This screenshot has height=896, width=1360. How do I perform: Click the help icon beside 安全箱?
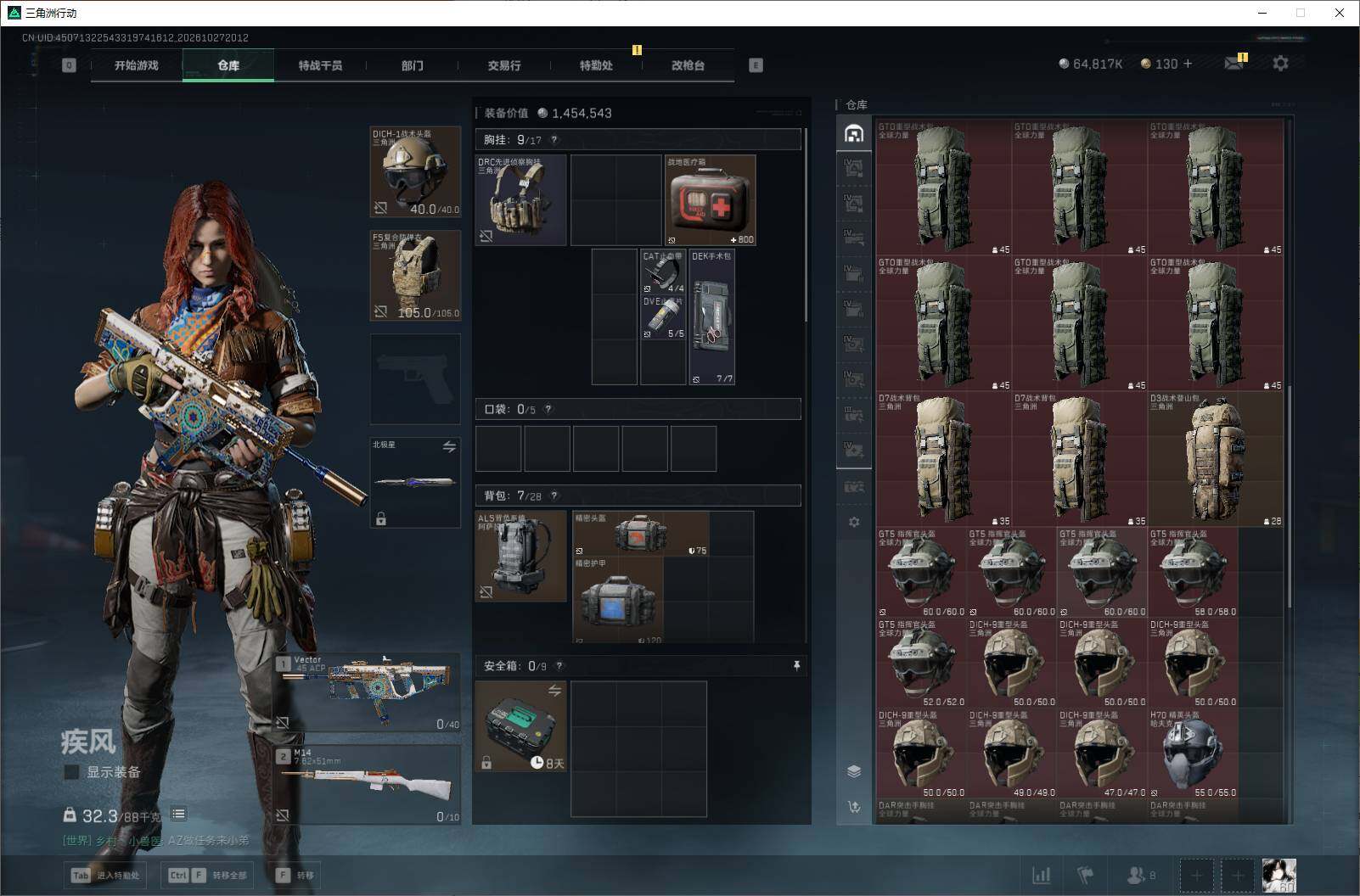[x=559, y=666]
